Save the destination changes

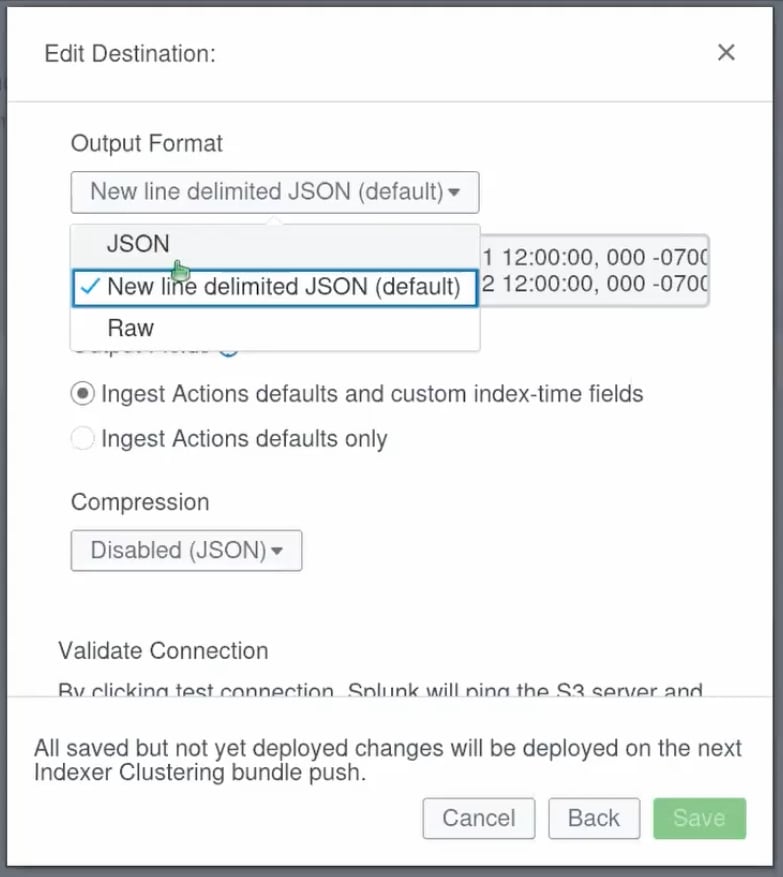tap(699, 818)
